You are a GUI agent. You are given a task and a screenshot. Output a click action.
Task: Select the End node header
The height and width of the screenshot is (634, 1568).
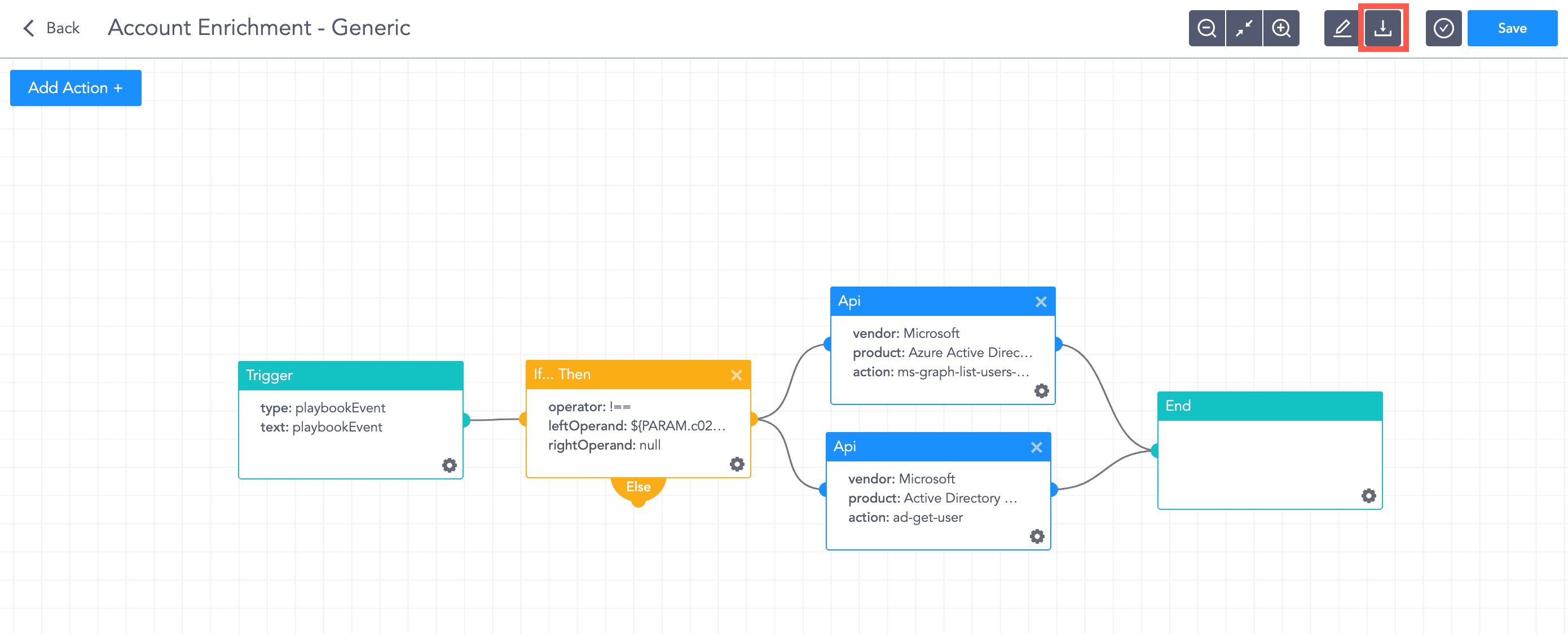[1269, 406]
